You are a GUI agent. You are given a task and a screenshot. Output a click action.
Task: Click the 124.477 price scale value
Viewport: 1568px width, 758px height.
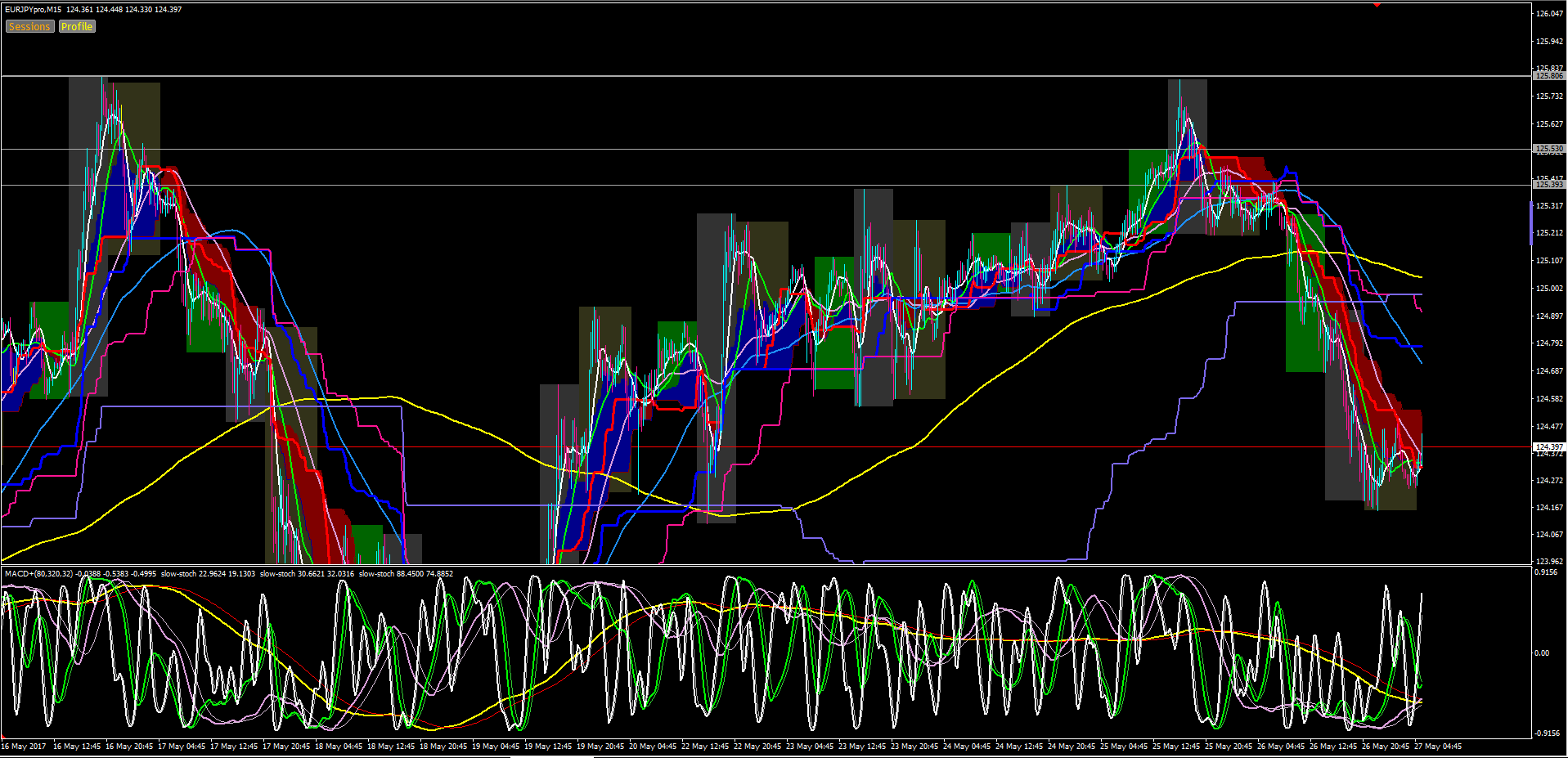pos(1549,427)
